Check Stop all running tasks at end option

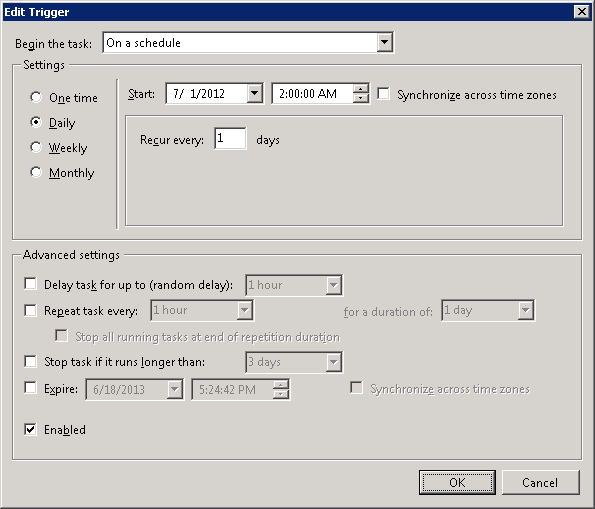coord(61,336)
